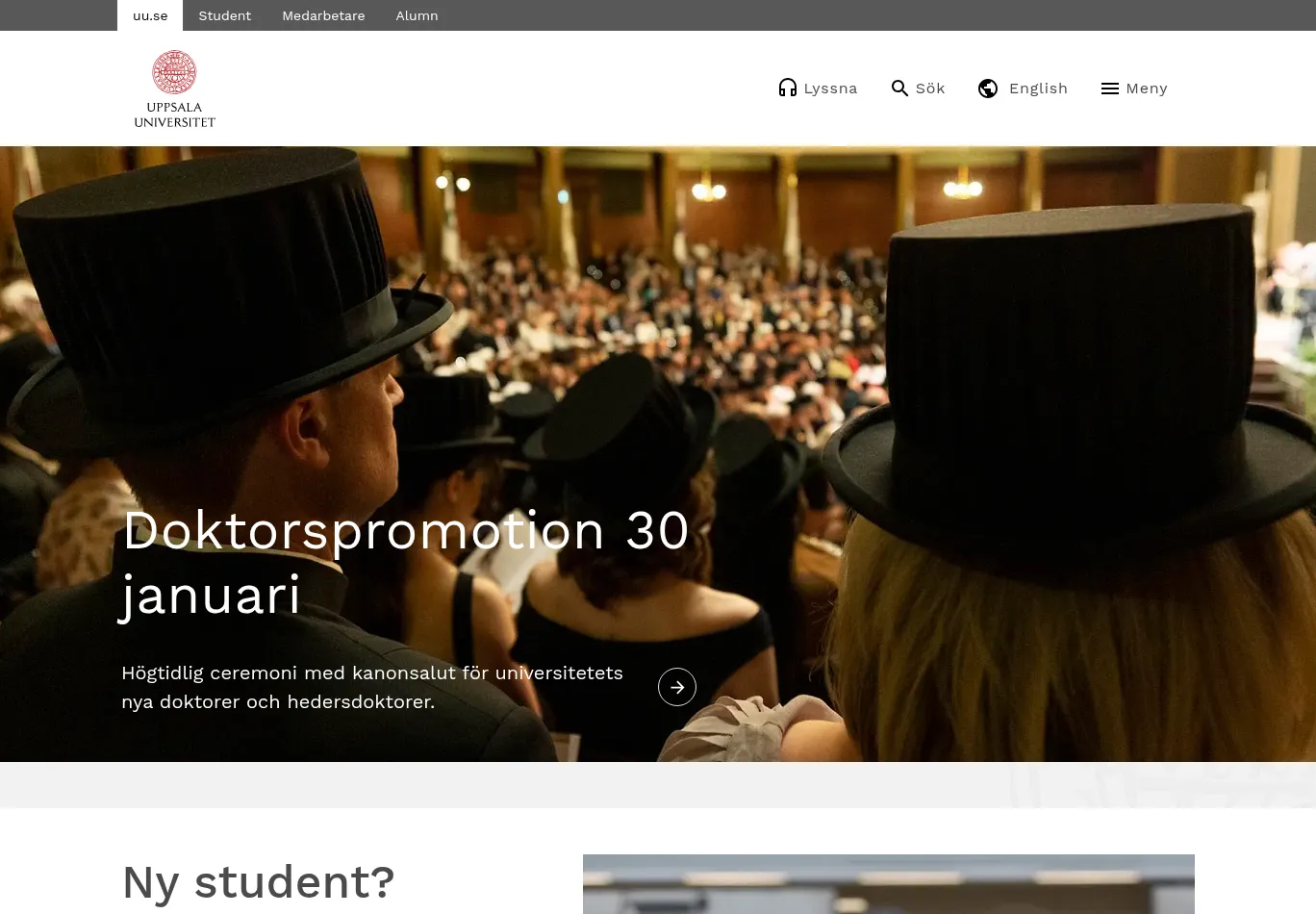Viewport: 1316px width, 914px height.
Task: Click the circular arrow icon in hero banner
Action: pyautogui.click(x=677, y=687)
